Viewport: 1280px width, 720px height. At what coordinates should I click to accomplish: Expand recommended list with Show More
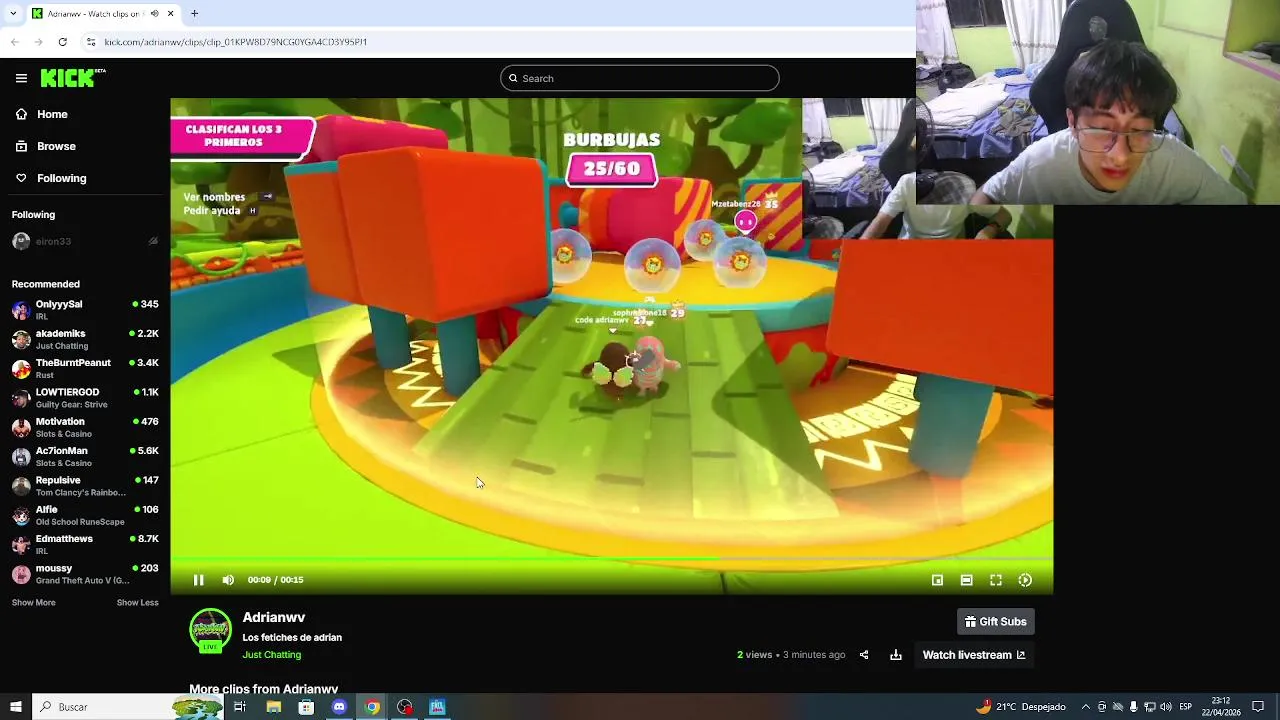pyautogui.click(x=33, y=603)
